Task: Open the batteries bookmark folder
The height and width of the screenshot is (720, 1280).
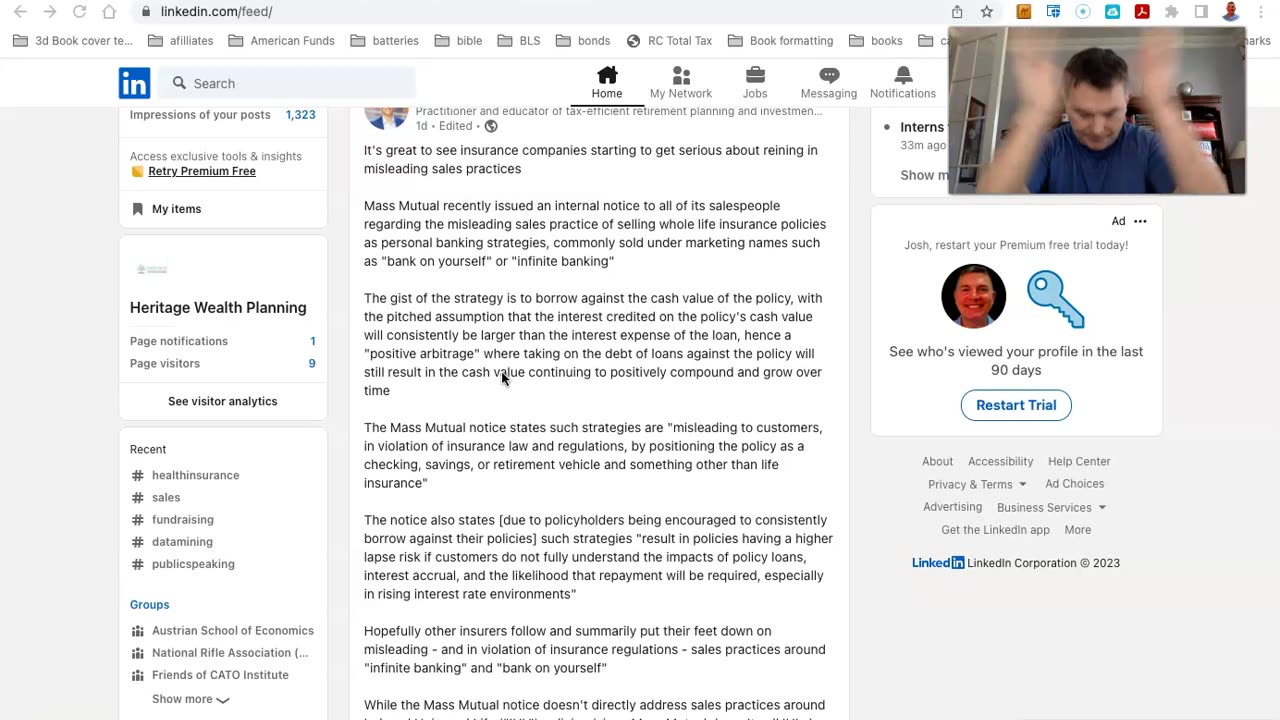Action: pos(384,41)
